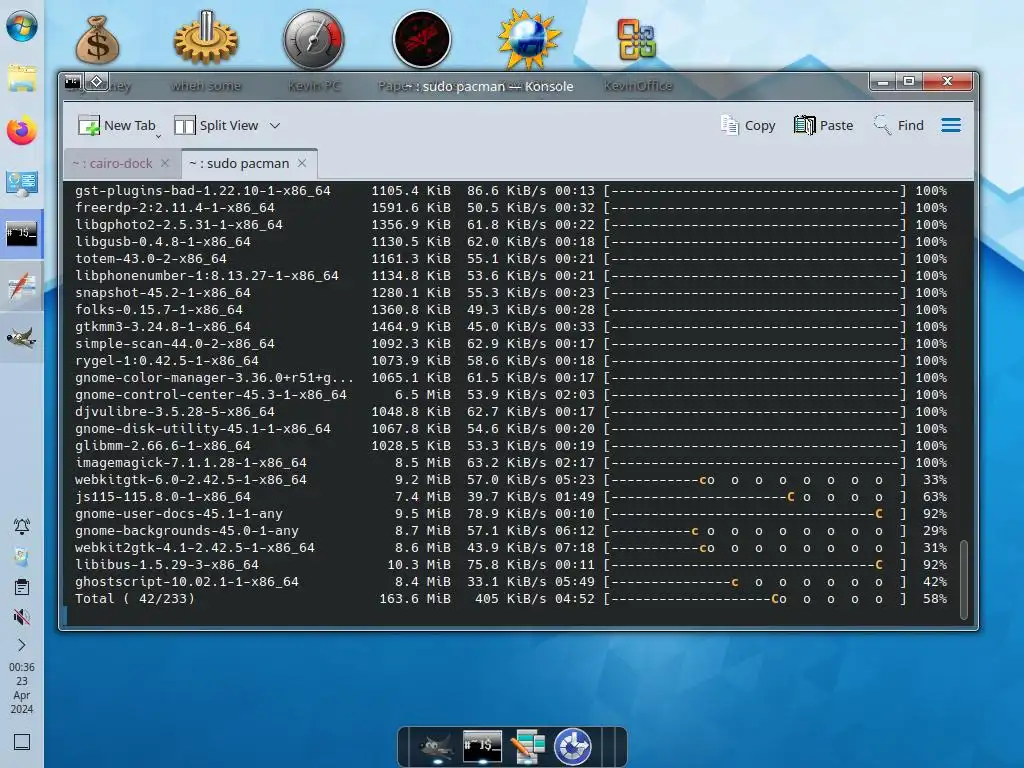Click the Konsole window menu icon in titlebar
The image size is (1024, 768).
(x=72, y=82)
